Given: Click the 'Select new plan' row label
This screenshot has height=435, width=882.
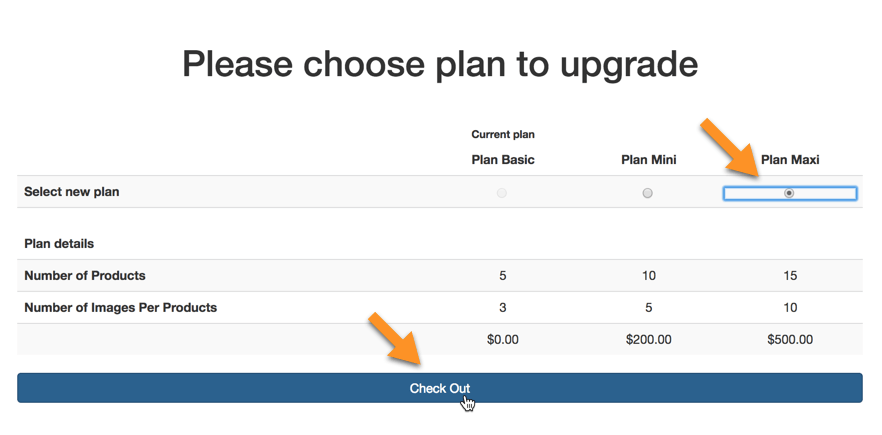Looking at the screenshot, I should [x=72, y=192].
